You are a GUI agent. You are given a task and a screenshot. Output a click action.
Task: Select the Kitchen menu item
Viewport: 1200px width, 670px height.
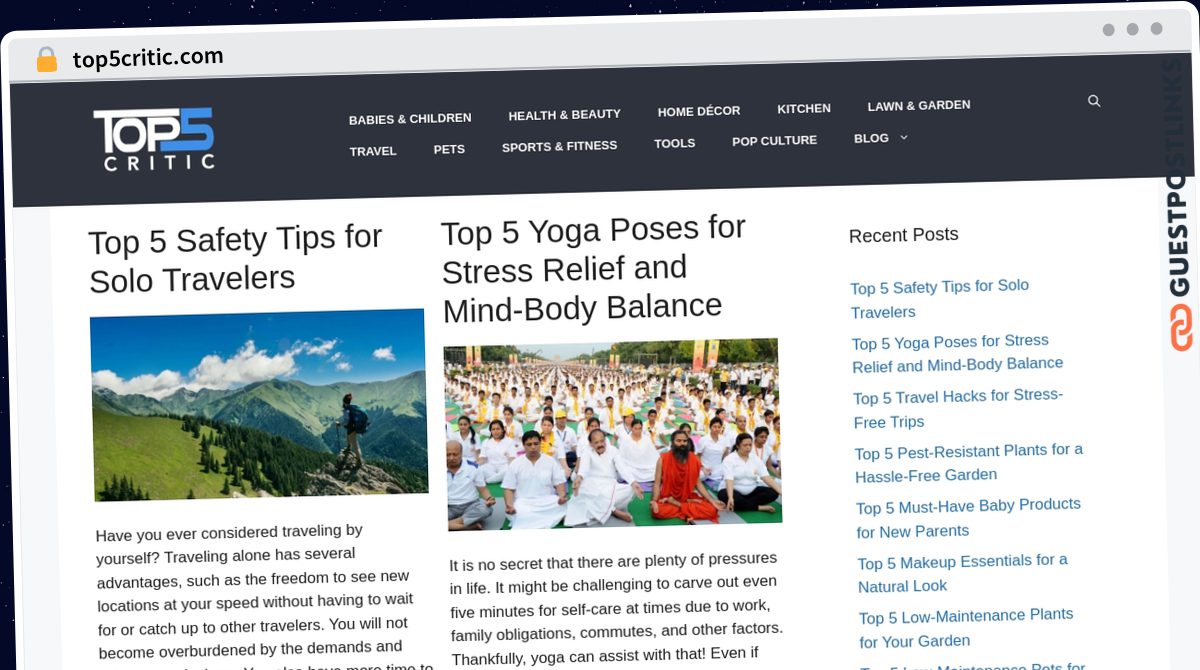click(804, 108)
